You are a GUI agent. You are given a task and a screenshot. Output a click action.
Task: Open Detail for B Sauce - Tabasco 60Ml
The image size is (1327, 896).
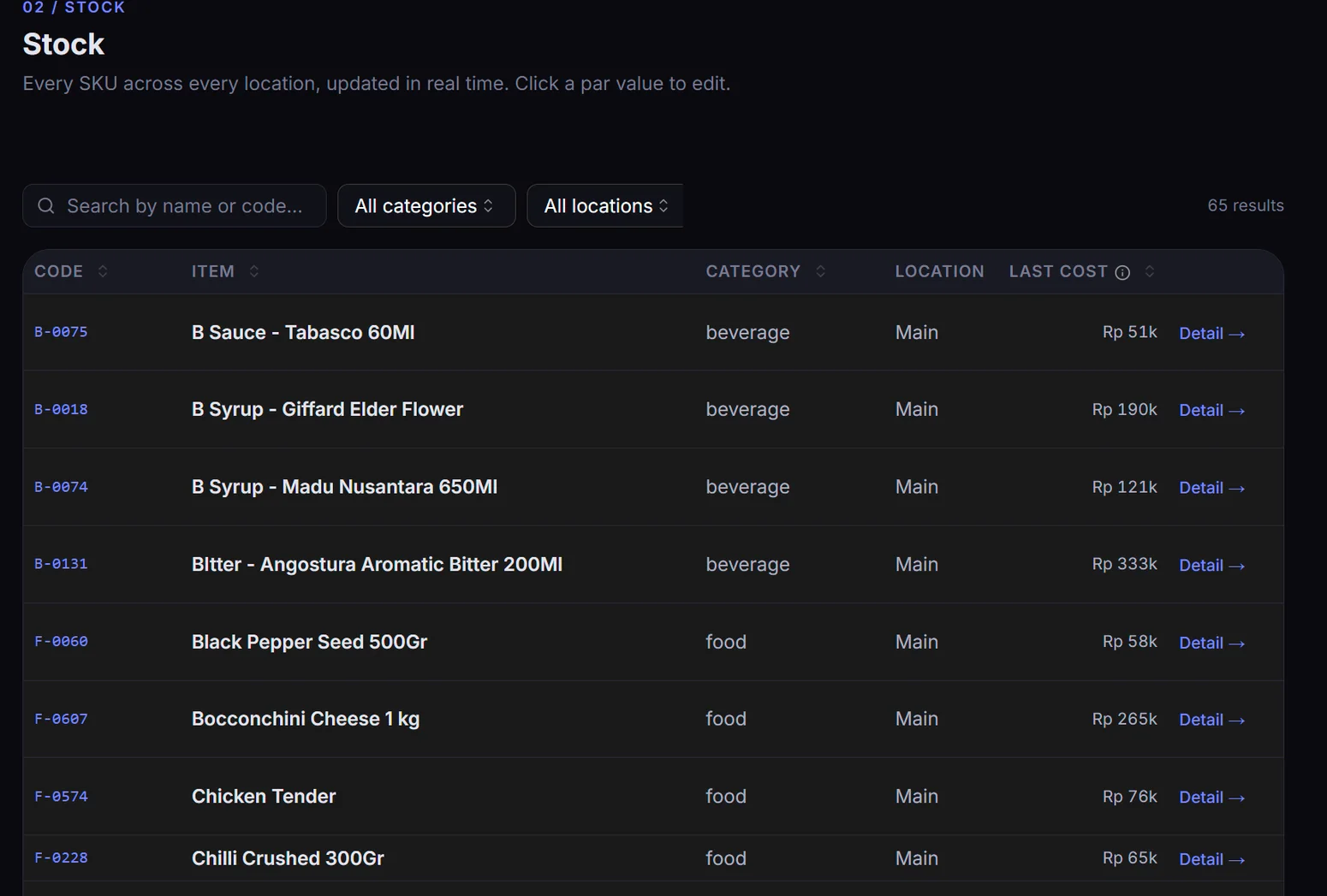1211,333
